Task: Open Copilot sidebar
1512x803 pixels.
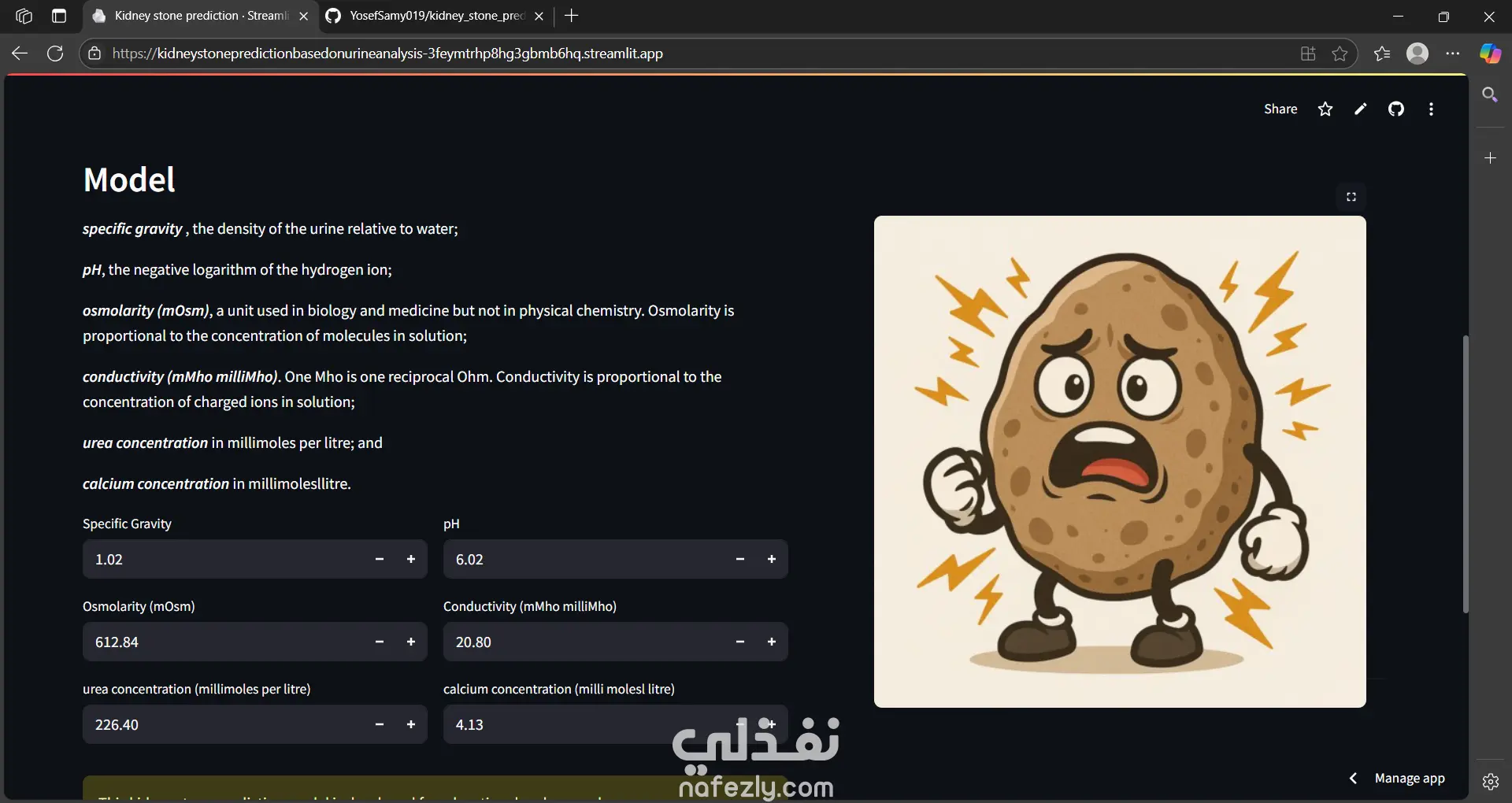Action: pyautogui.click(x=1490, y=54)
